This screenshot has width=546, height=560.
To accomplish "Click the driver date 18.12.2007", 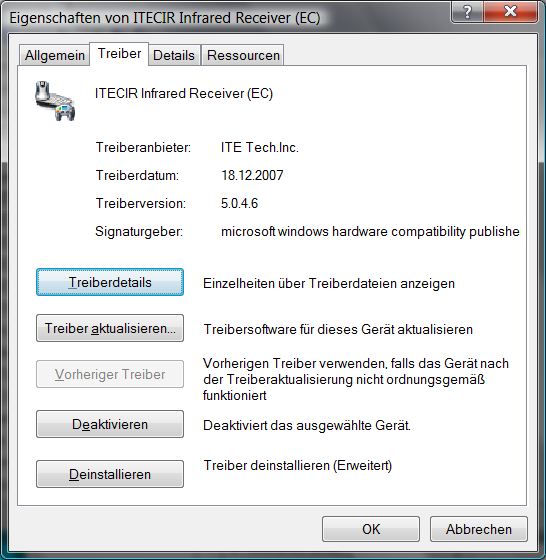I will point(252,175).
